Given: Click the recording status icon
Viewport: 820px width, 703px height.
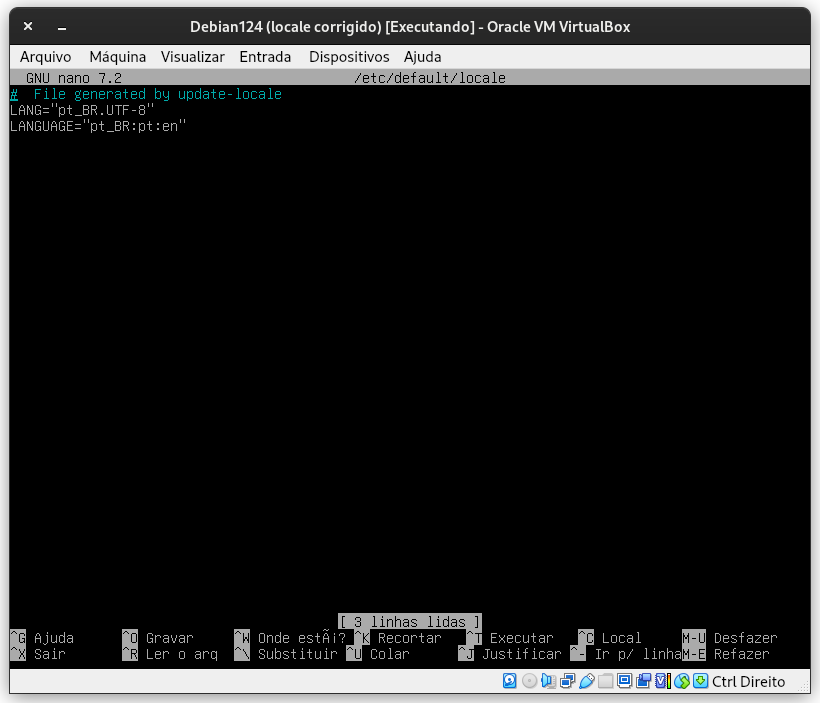Looking at the screenshot, I should (x=644, y=681).
